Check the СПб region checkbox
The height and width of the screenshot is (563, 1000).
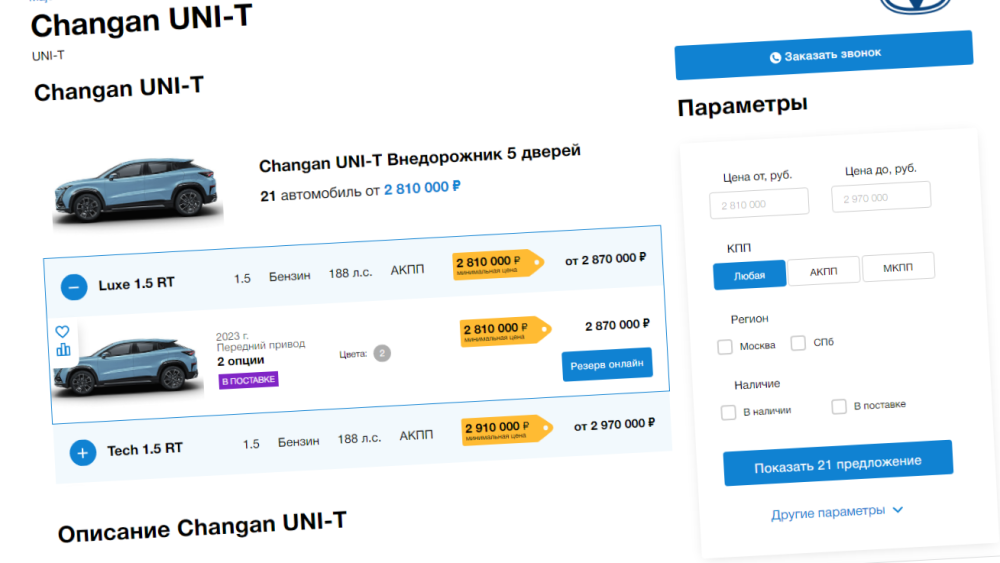(x=798, y=343)
